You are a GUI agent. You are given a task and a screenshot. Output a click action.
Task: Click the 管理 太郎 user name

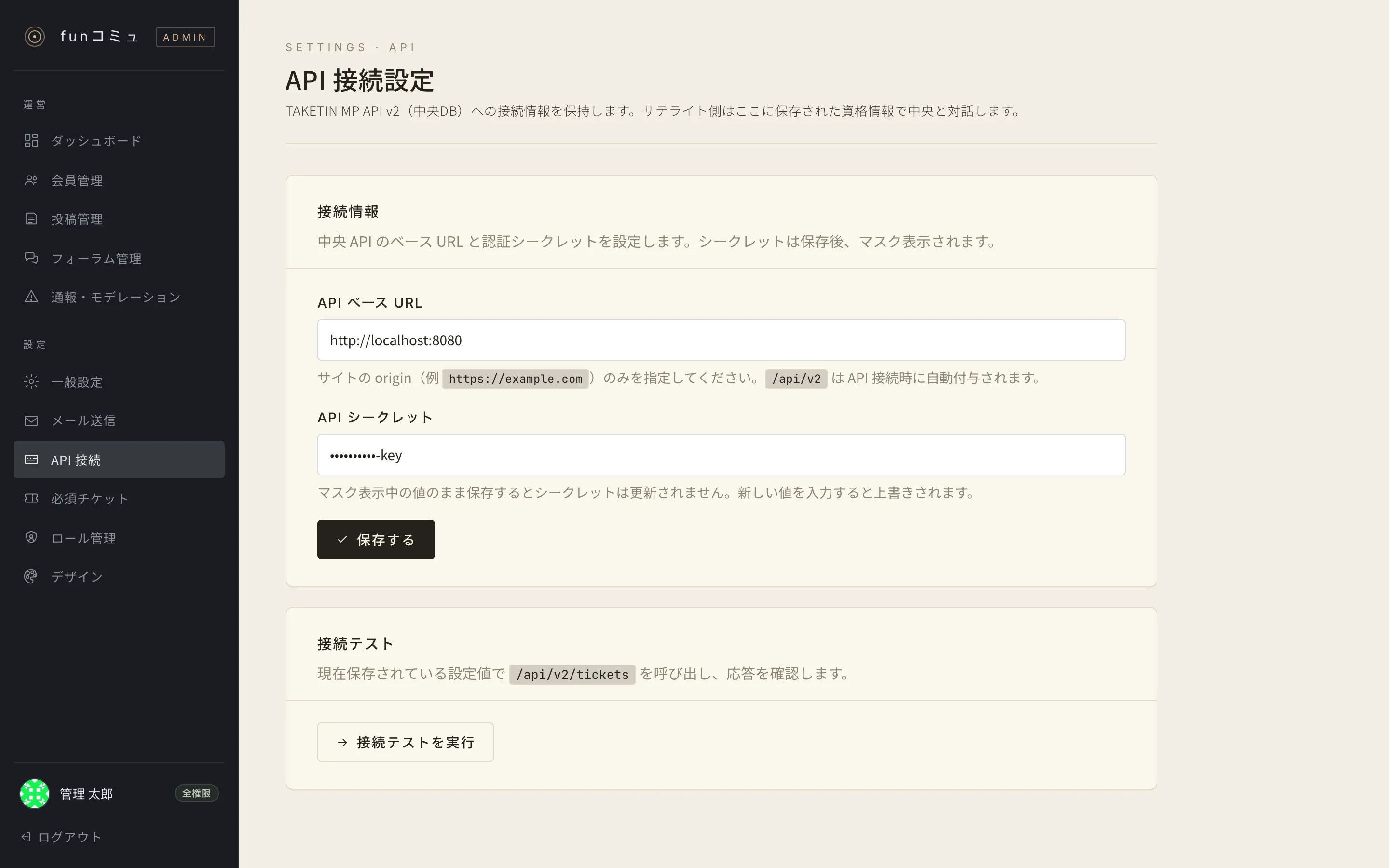coord(86,793)
